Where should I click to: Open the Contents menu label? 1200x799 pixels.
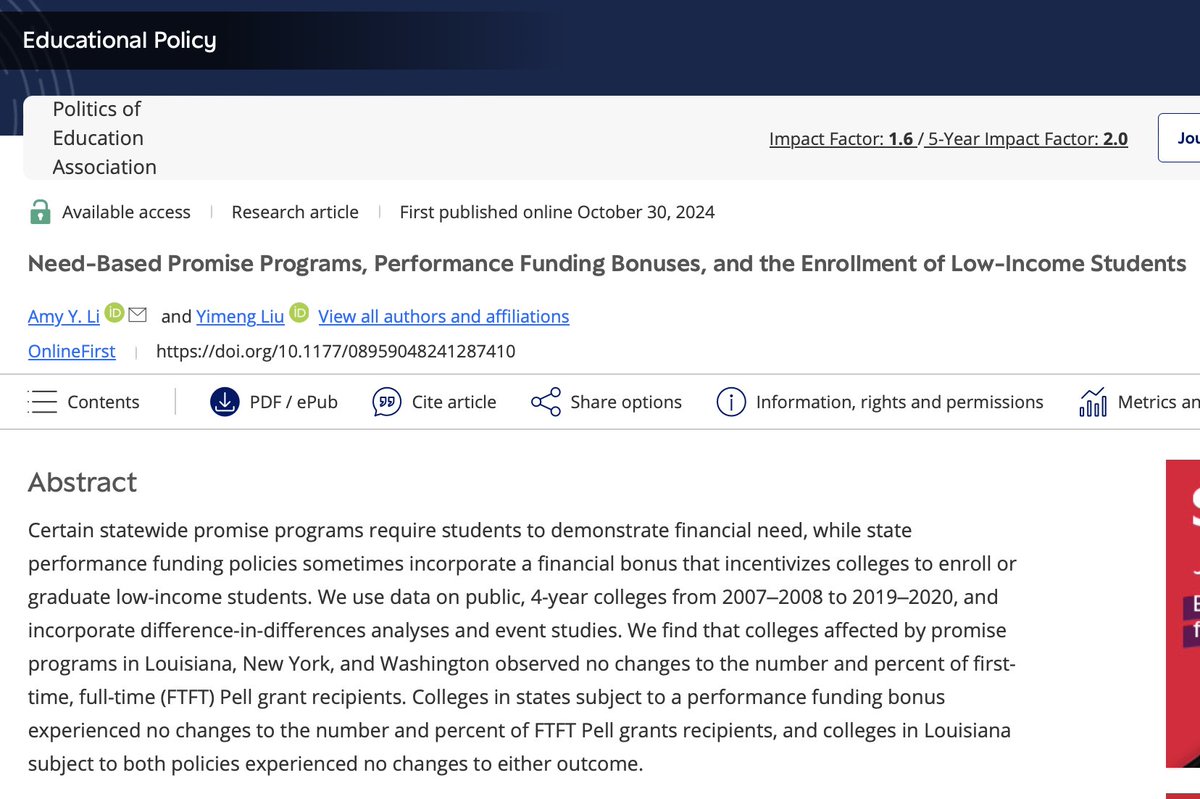tap(103, 402)
